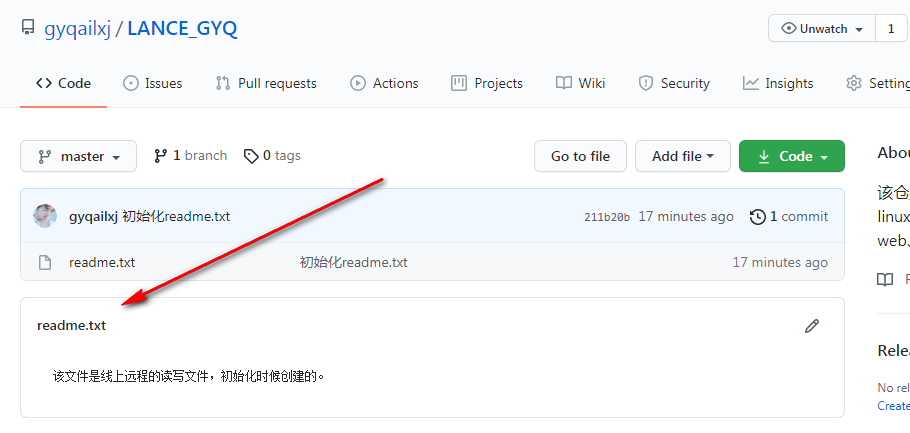Open the gyqailxj owner profile link

[77, 28]
